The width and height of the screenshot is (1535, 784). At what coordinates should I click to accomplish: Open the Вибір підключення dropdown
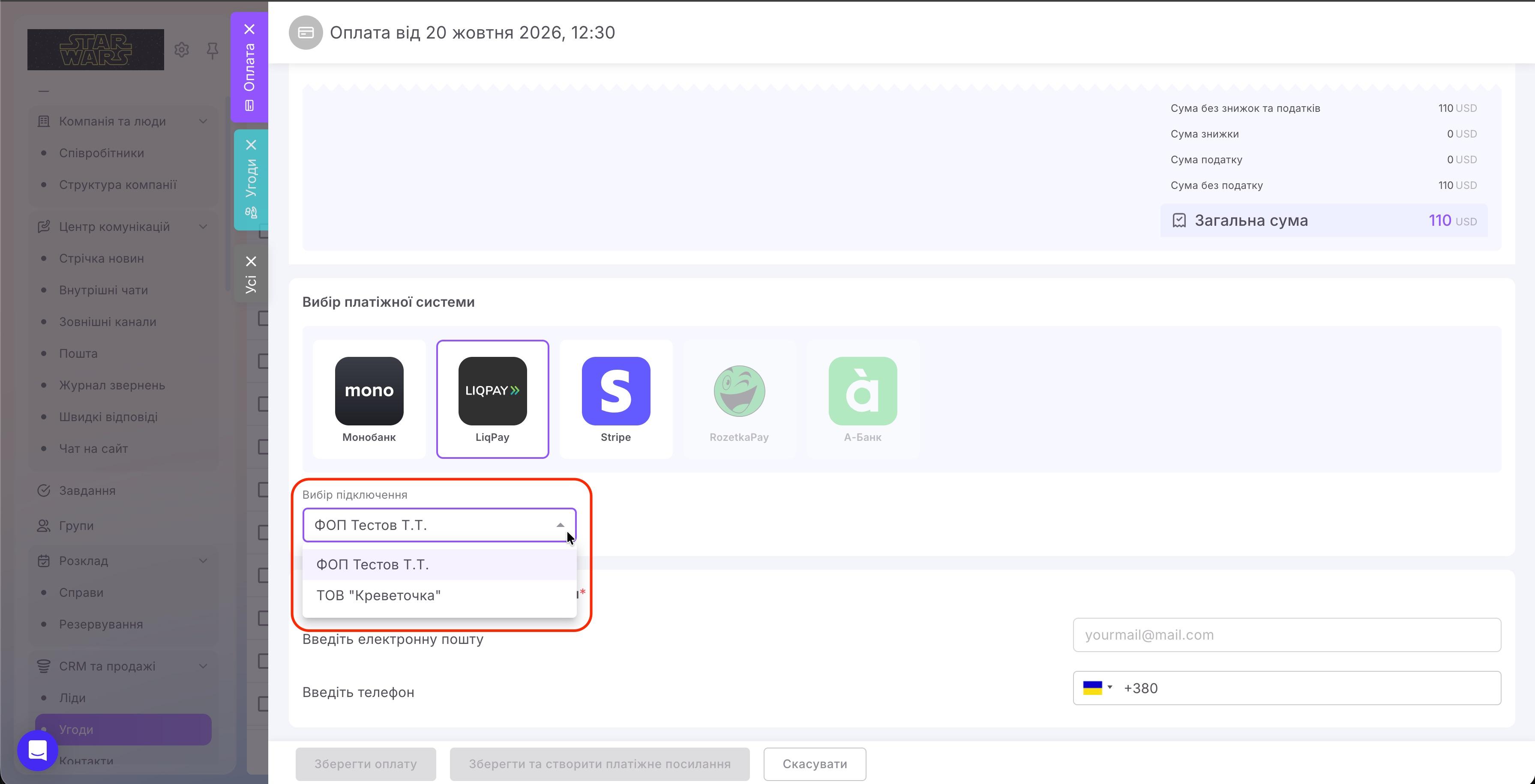click(x=439, y=525)
